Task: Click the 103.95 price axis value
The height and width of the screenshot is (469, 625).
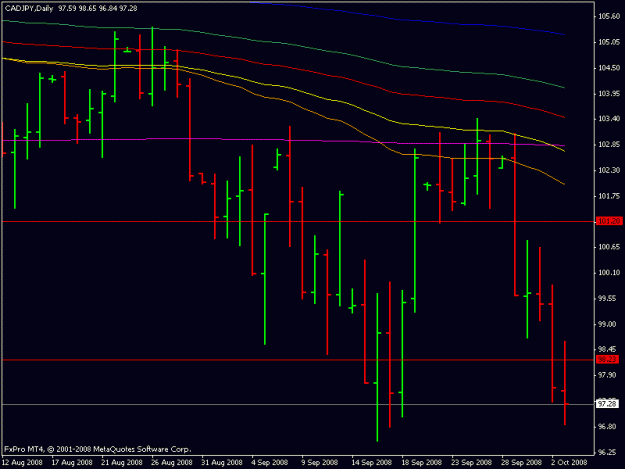Action: pos(609,94)
